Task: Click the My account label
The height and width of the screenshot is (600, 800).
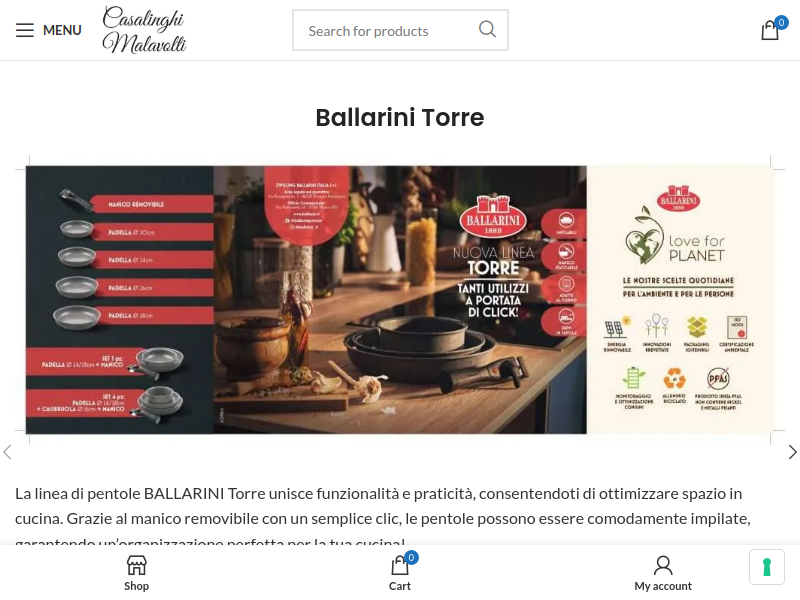Action: [663, 586]
